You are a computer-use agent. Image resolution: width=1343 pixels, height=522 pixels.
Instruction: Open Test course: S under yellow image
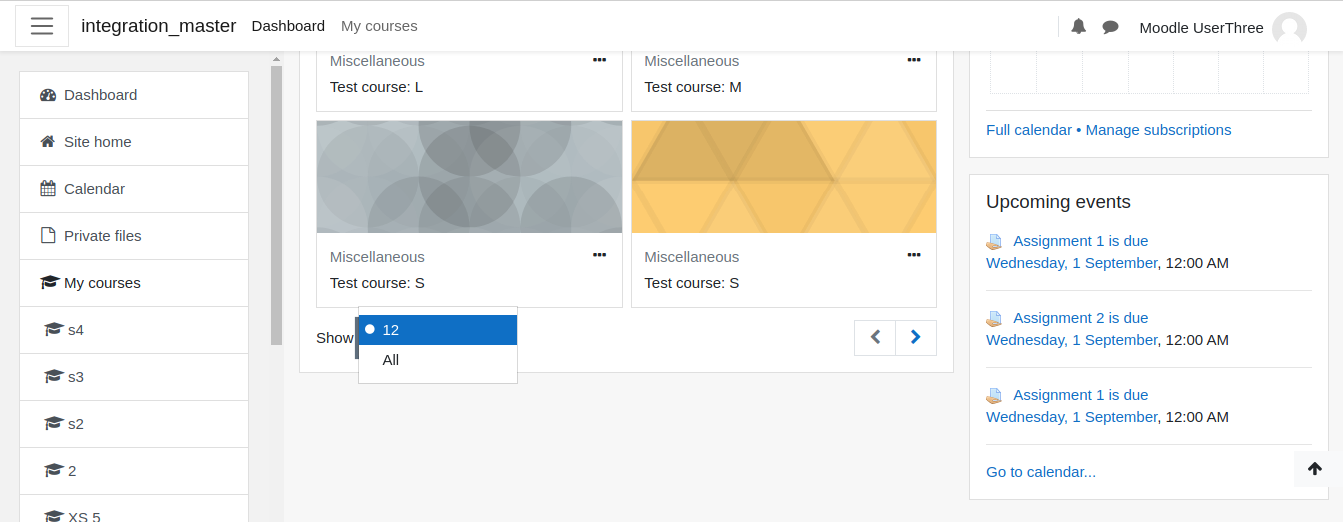692,283
